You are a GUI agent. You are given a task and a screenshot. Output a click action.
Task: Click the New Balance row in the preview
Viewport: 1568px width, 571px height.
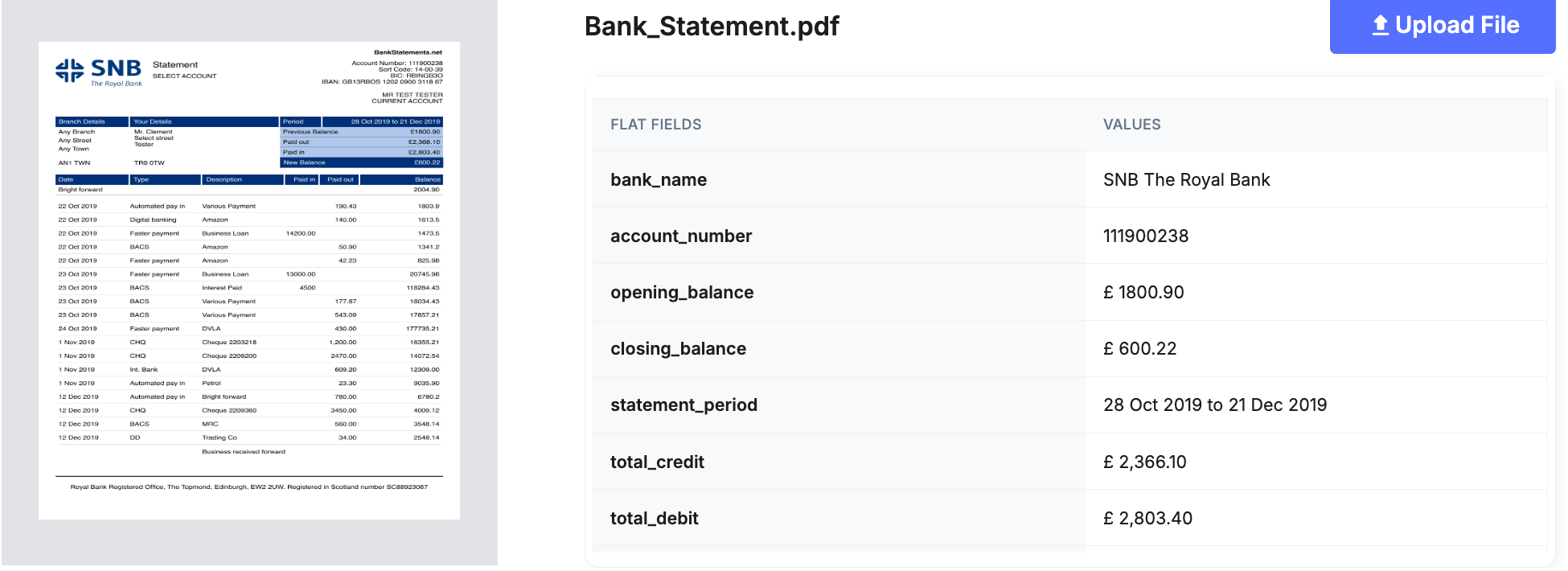click(x=361, y=162)
